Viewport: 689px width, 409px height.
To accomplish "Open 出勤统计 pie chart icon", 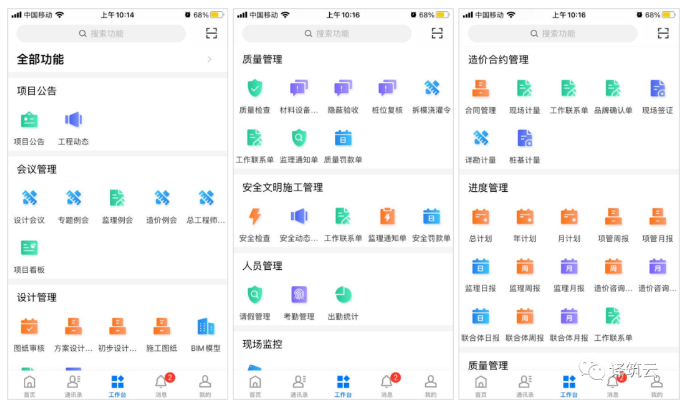I will click(x=343, y=295).
